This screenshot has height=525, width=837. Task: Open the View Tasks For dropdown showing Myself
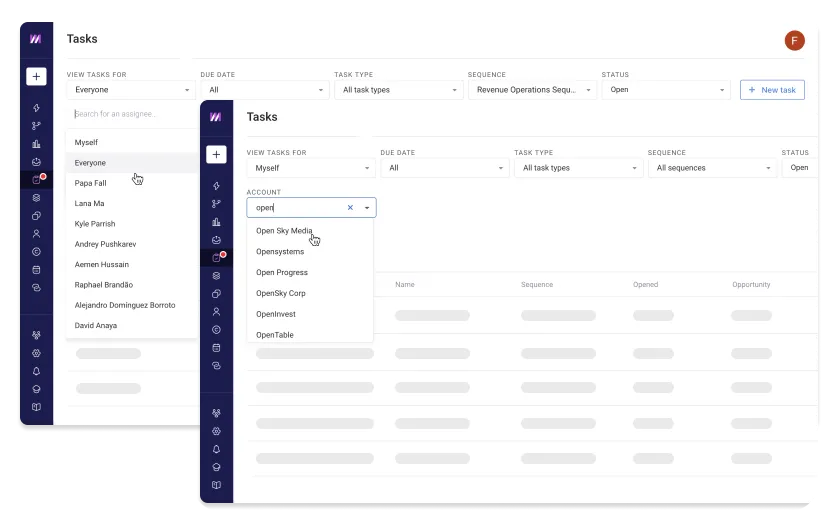tap(311, 168)
